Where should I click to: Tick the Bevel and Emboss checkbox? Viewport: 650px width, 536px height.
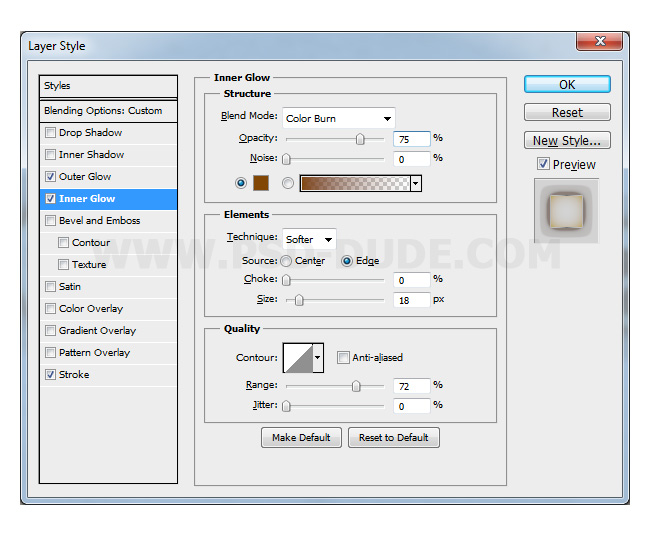pos(50,221)
